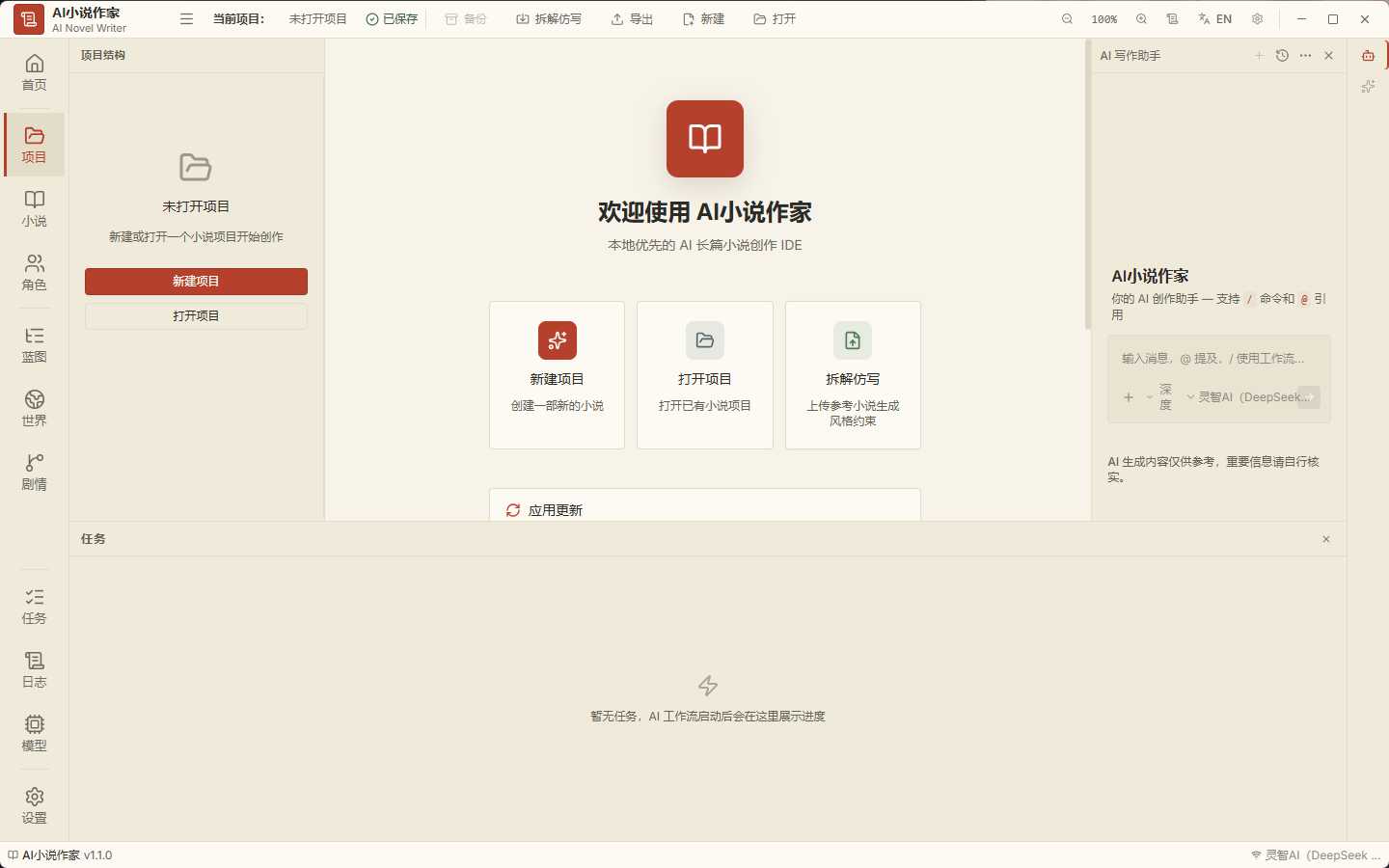This screenshot has height=868, width=1389.
Task: Open 设置 settings in sidebar
Action: point(34,805)
